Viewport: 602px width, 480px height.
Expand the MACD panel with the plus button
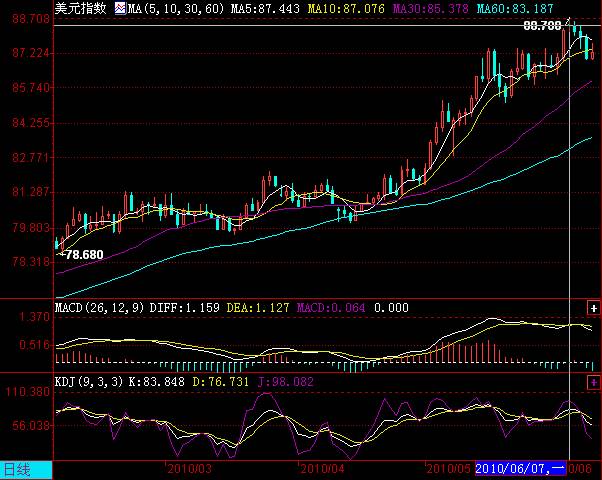click(x=594, y=308)
